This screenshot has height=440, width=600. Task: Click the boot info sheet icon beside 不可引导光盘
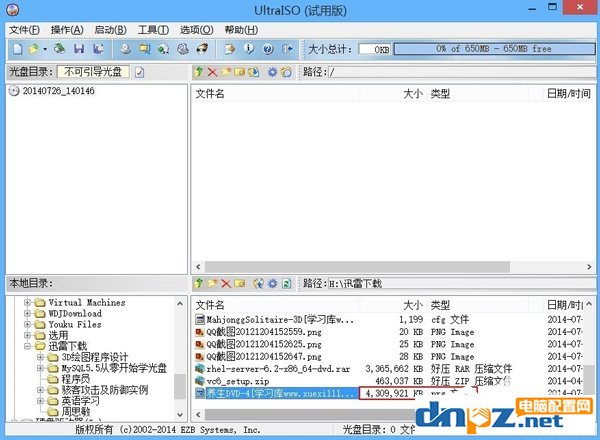(140, 72)
